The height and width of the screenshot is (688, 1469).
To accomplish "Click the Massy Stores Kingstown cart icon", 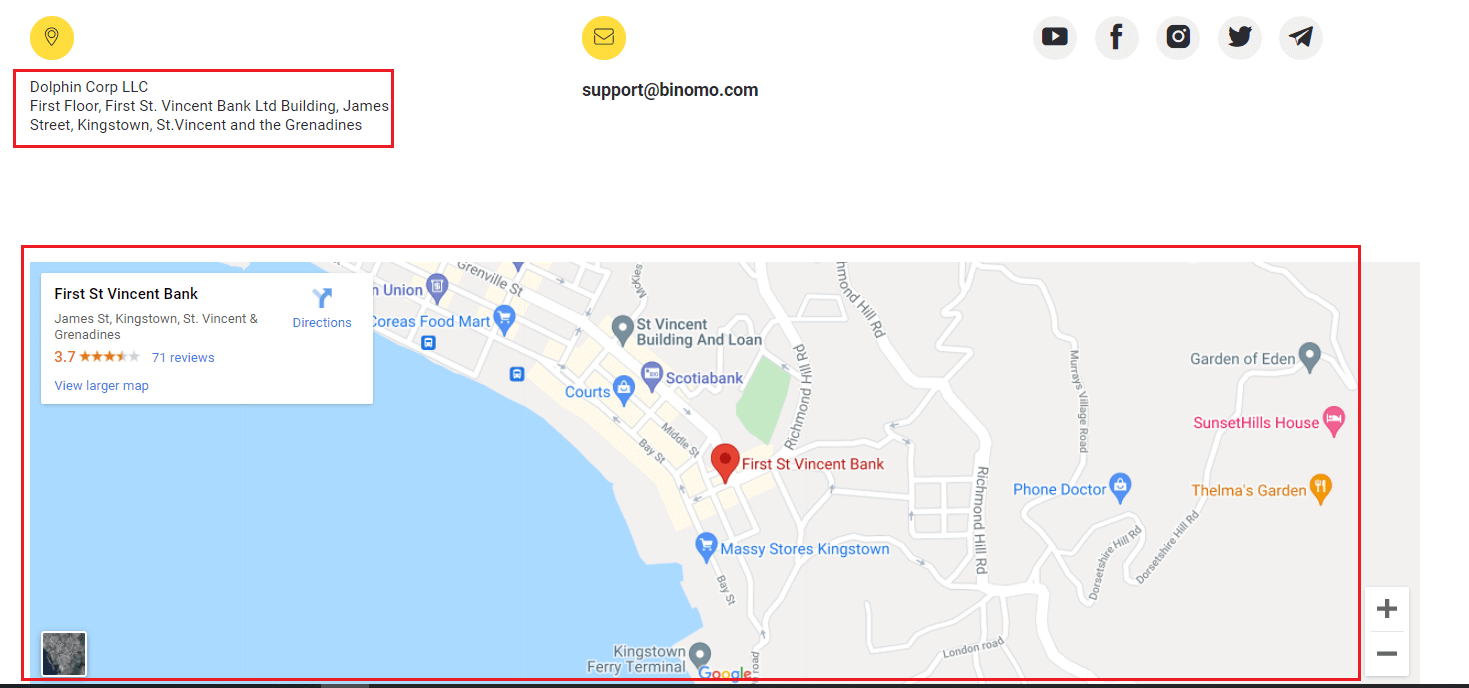I will point(707,546).
